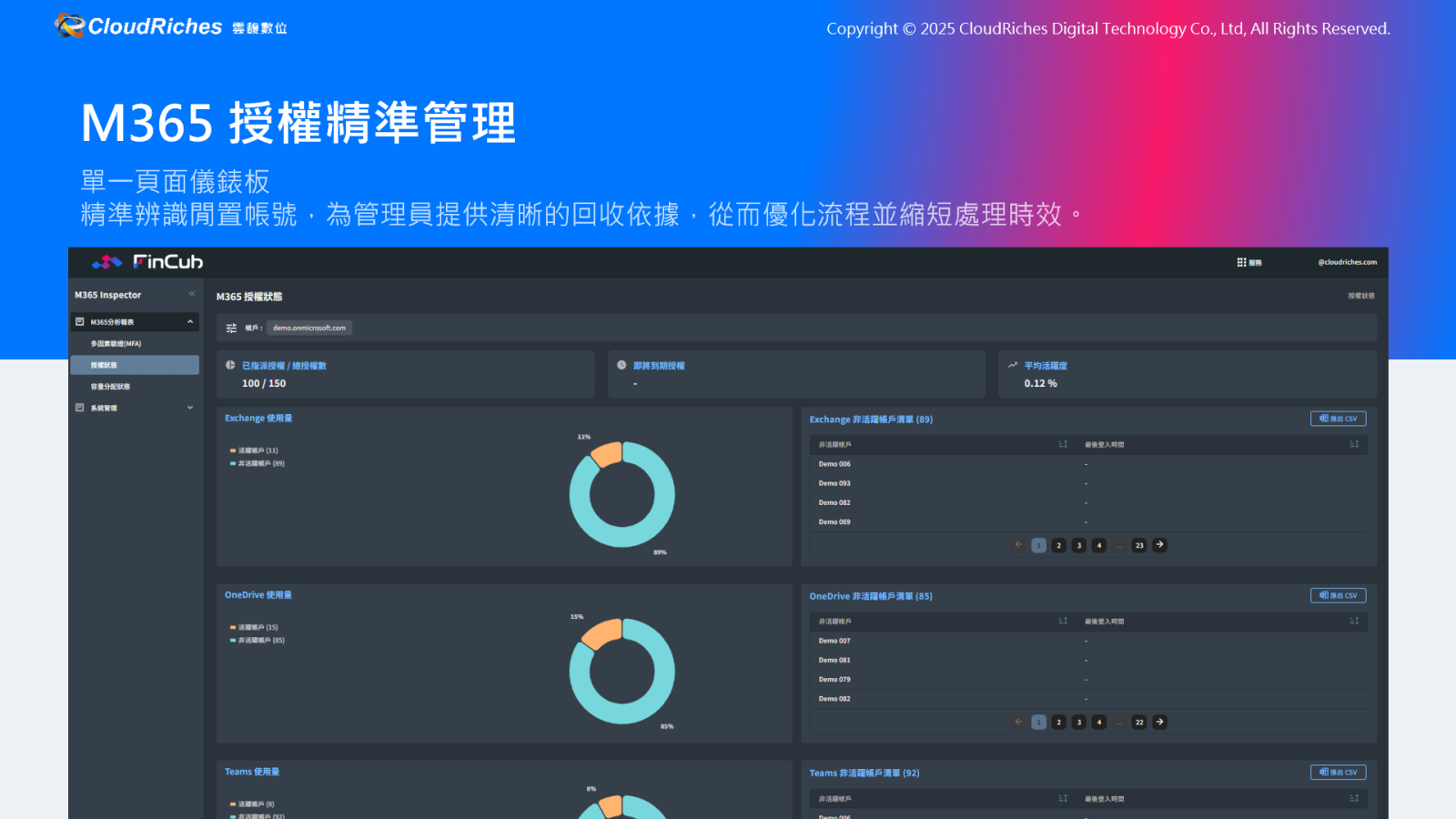Image resolution: width=1456 pixels, height=819 pixels.
Task: Go to the next page of the Exchange list
Action: pos(1159,545)
